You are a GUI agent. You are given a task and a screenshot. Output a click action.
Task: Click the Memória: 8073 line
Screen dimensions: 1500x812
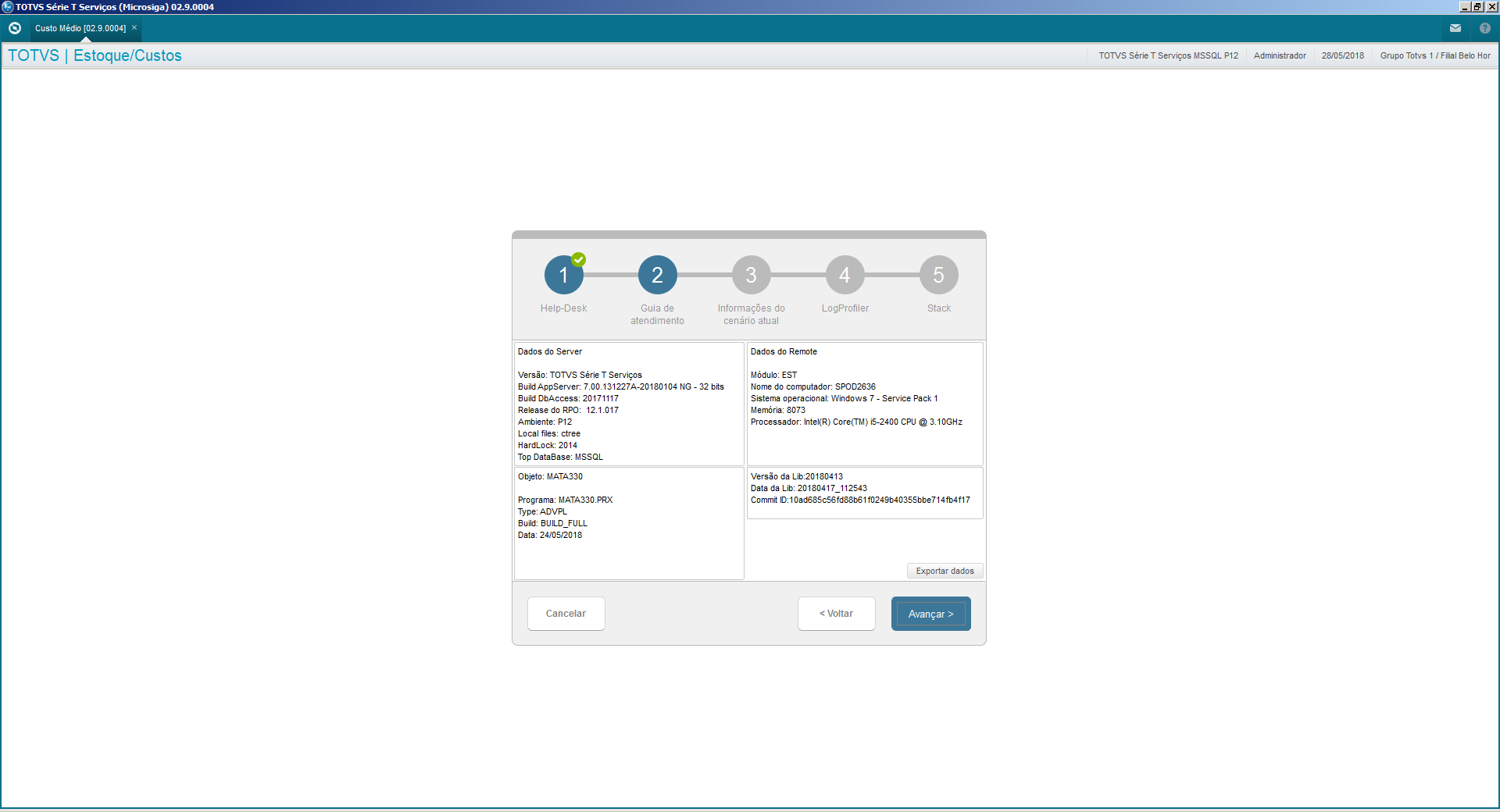(x=777, y=410)
